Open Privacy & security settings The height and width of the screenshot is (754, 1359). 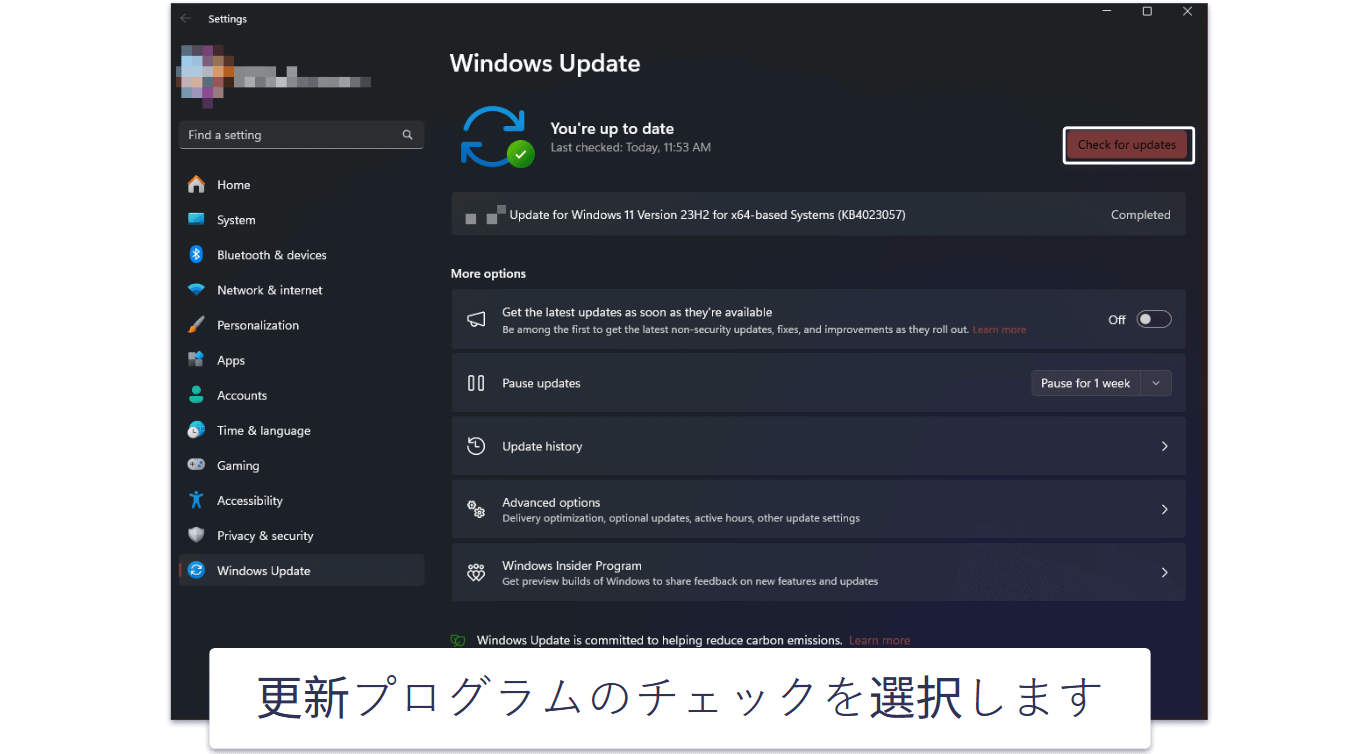301,535
